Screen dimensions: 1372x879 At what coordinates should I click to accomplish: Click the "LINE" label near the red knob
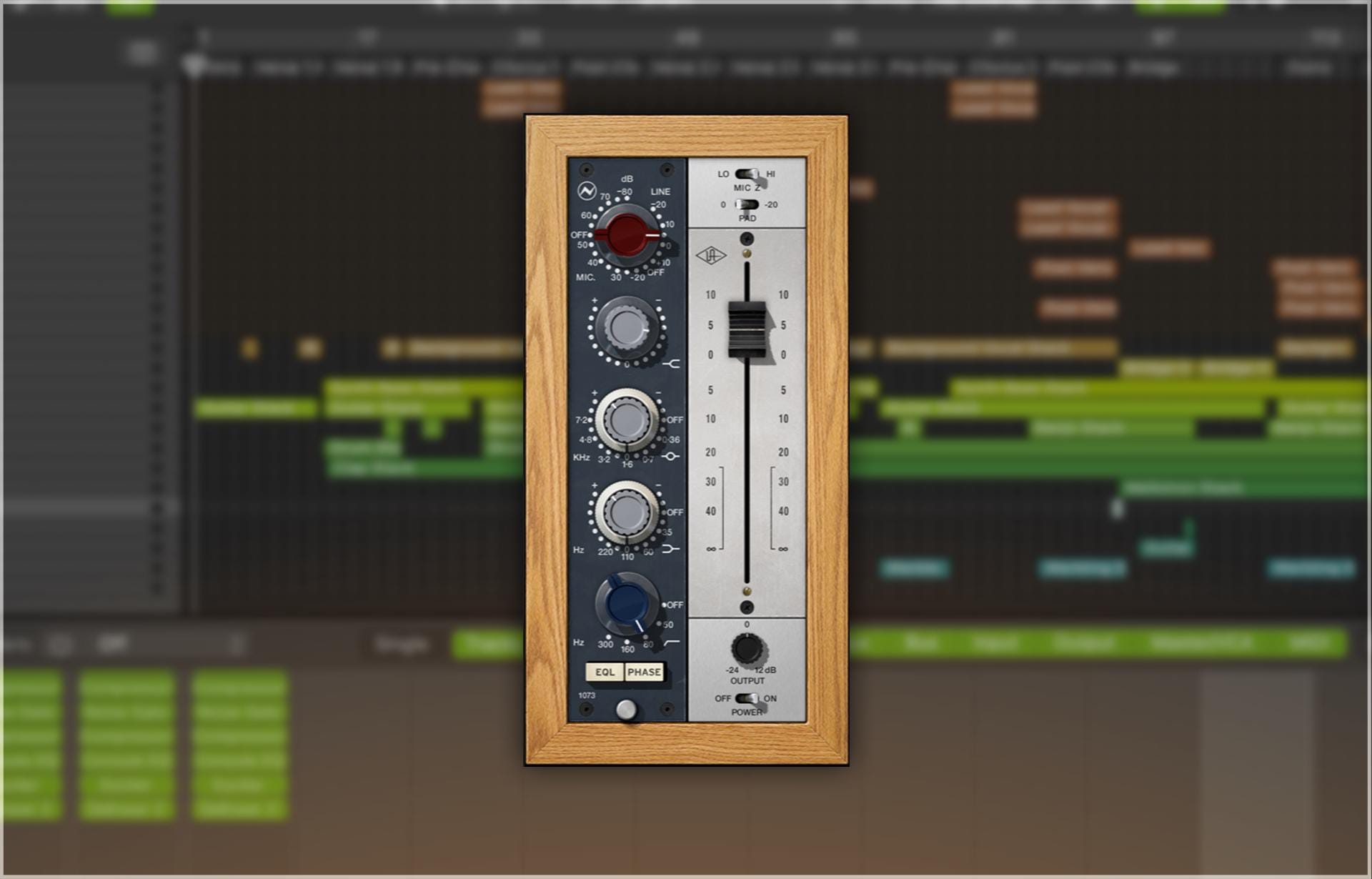pyautogui.click(x=660, y=192)
